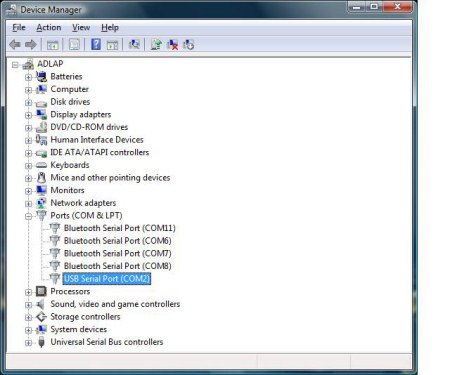The image size is (450, 375).
Task: Select Bluetooth Serial Port (COM6)
Action: coord(118,241)
